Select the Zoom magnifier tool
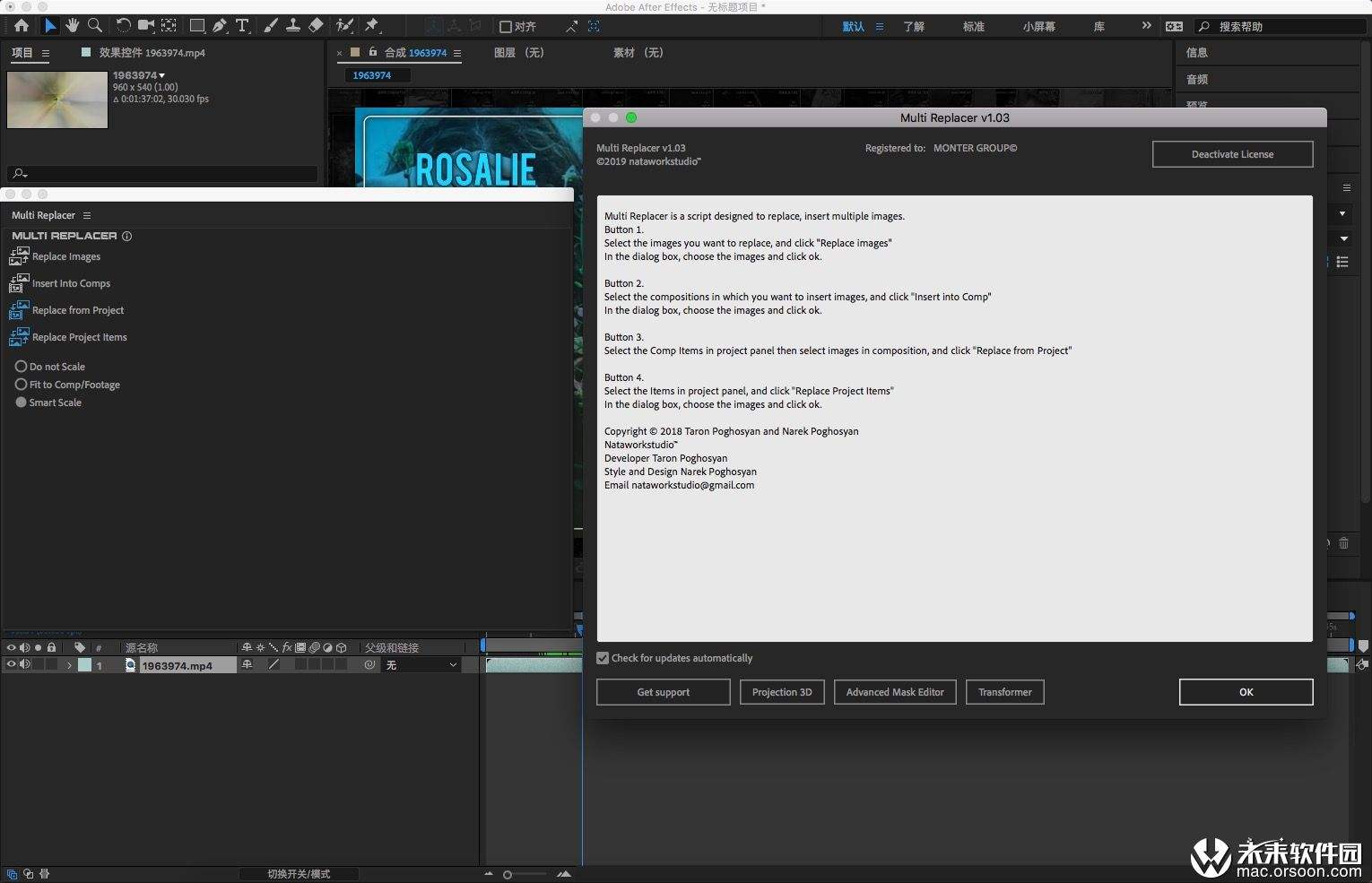This screenshot has height=883, width=1372. click(94, 26)
